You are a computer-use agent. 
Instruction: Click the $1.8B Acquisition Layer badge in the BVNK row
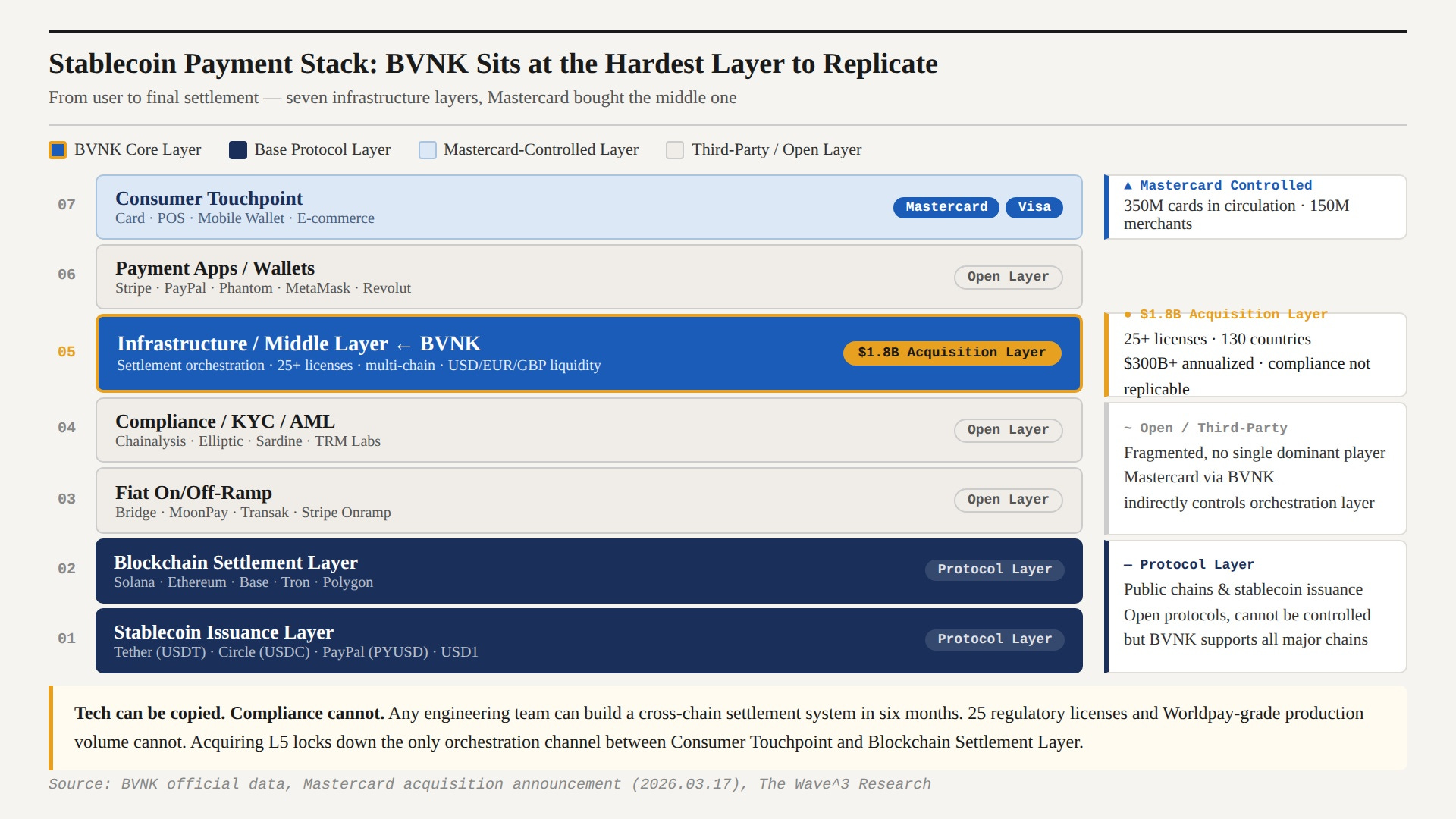pos(952,353)
